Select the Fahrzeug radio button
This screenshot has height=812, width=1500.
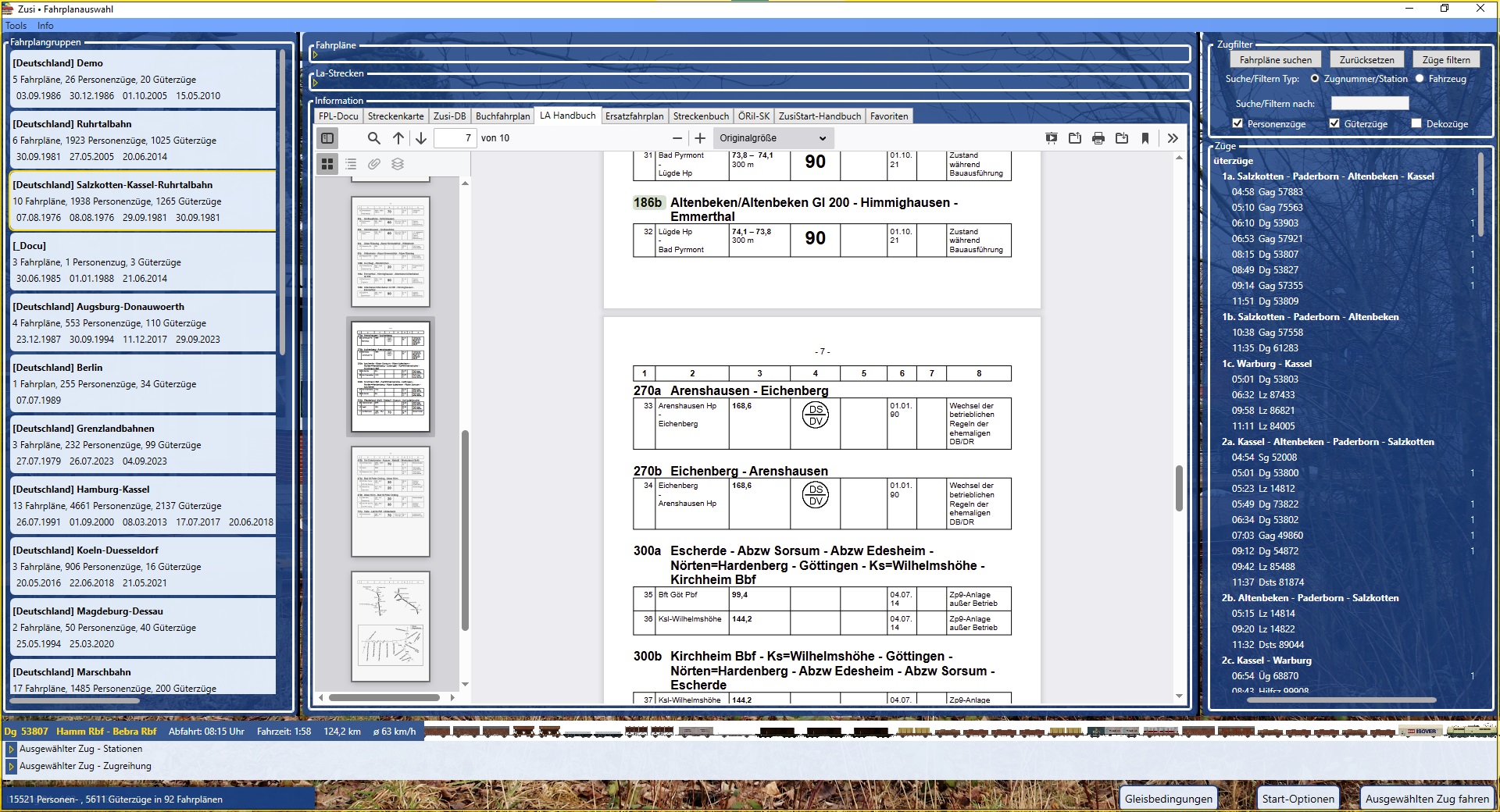(x=1420, y=79)
